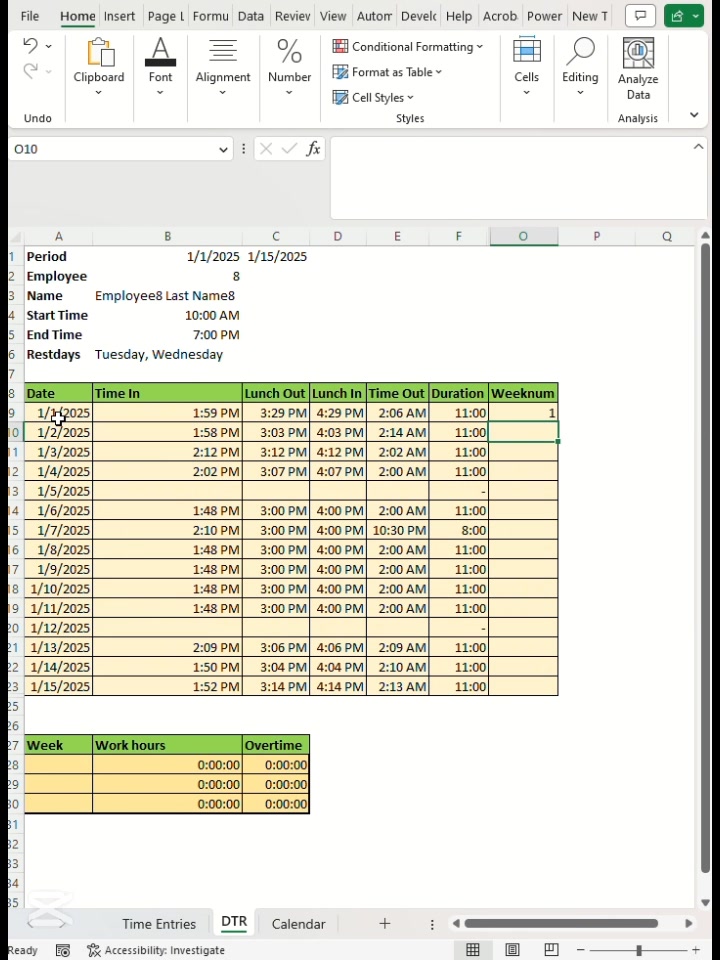Click the horizontal scrollbar thumb
The width and height of the screenshot is (720, 960).
pos(561,923)
